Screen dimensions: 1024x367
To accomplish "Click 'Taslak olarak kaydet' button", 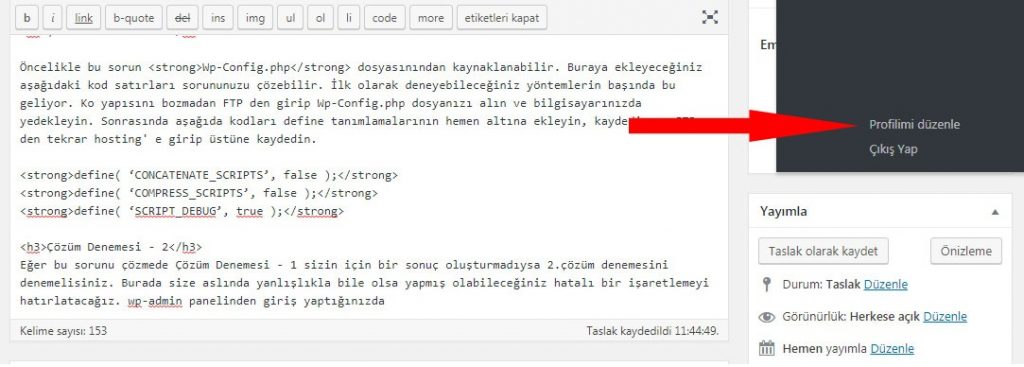I will pyautogui.click(x=824, y=251).
